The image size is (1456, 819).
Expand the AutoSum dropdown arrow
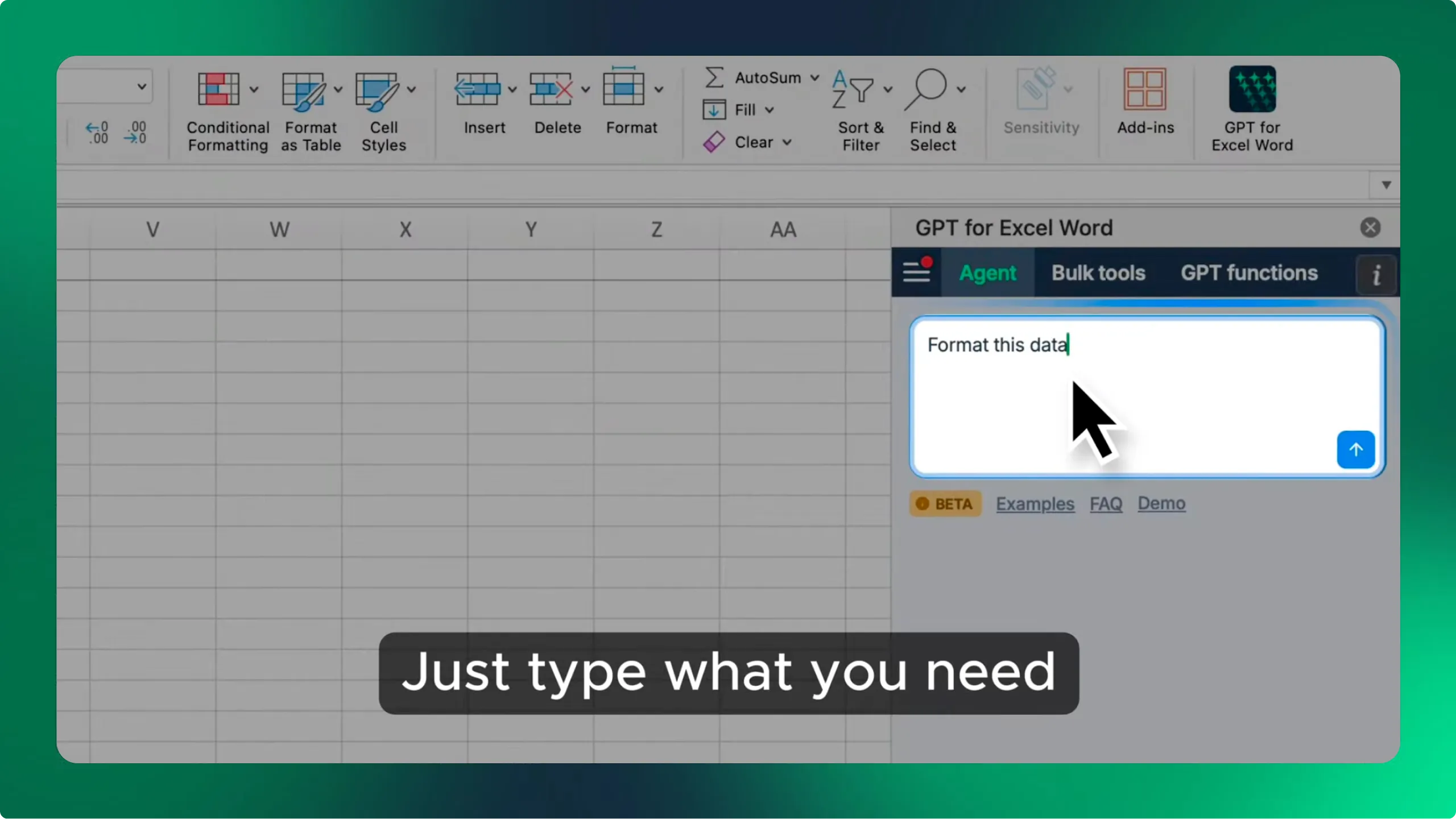(x=814, y=78)
